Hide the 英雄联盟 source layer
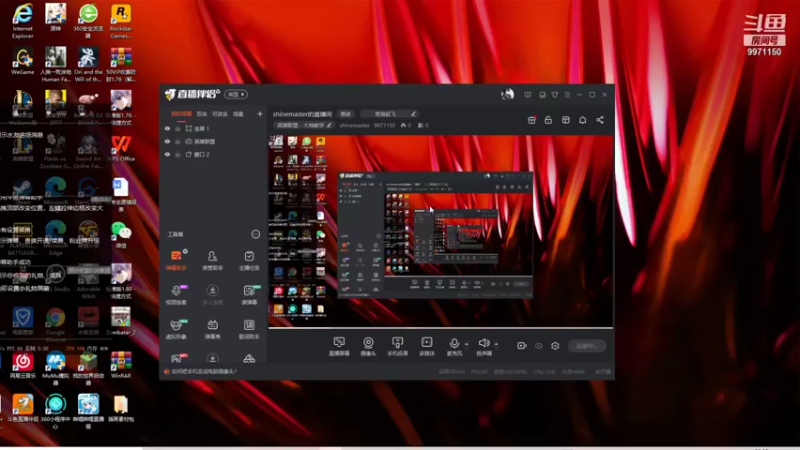Viewport: 800px width, 450px height. point(167,141)
